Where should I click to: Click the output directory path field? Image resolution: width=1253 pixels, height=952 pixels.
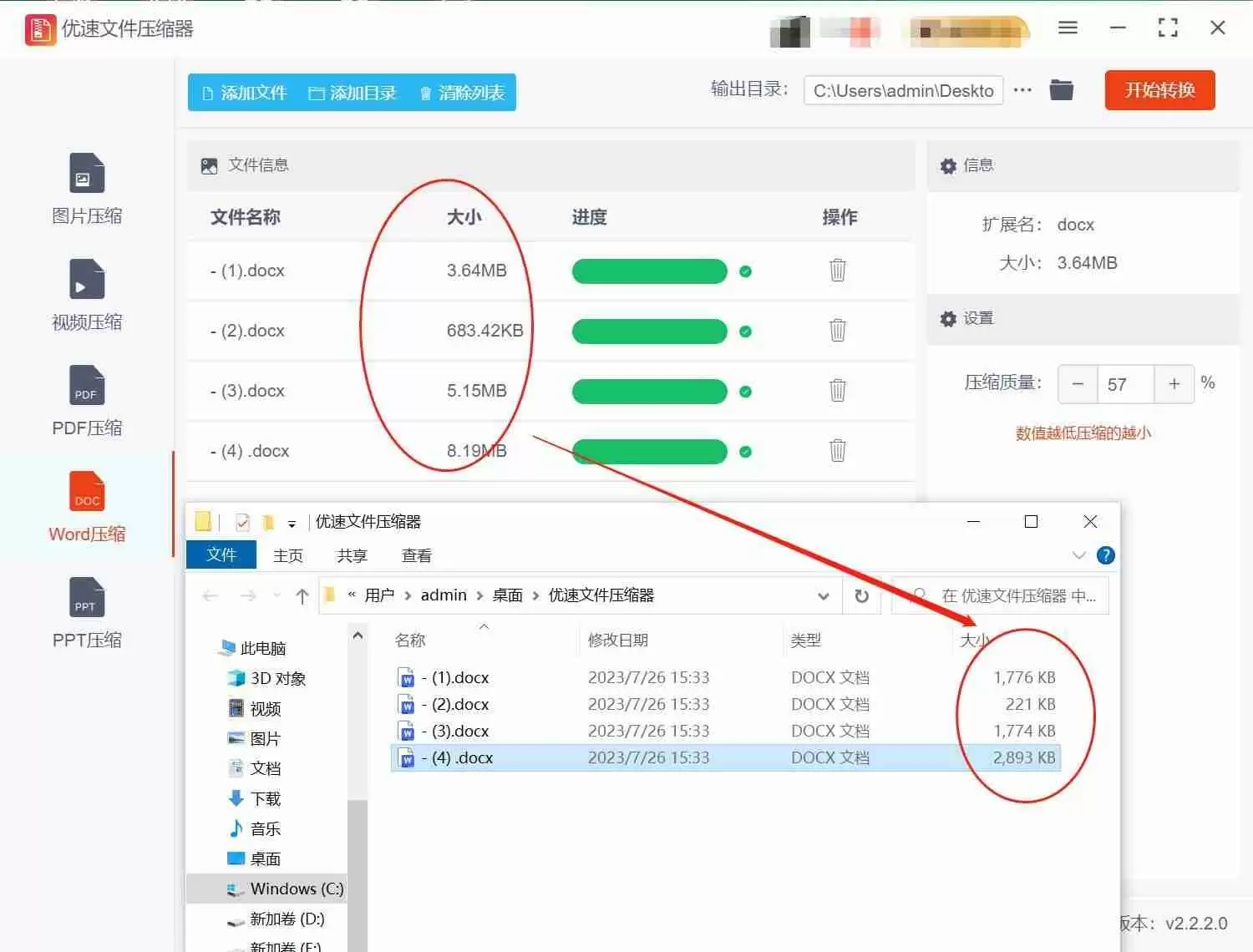coord(902,90)
